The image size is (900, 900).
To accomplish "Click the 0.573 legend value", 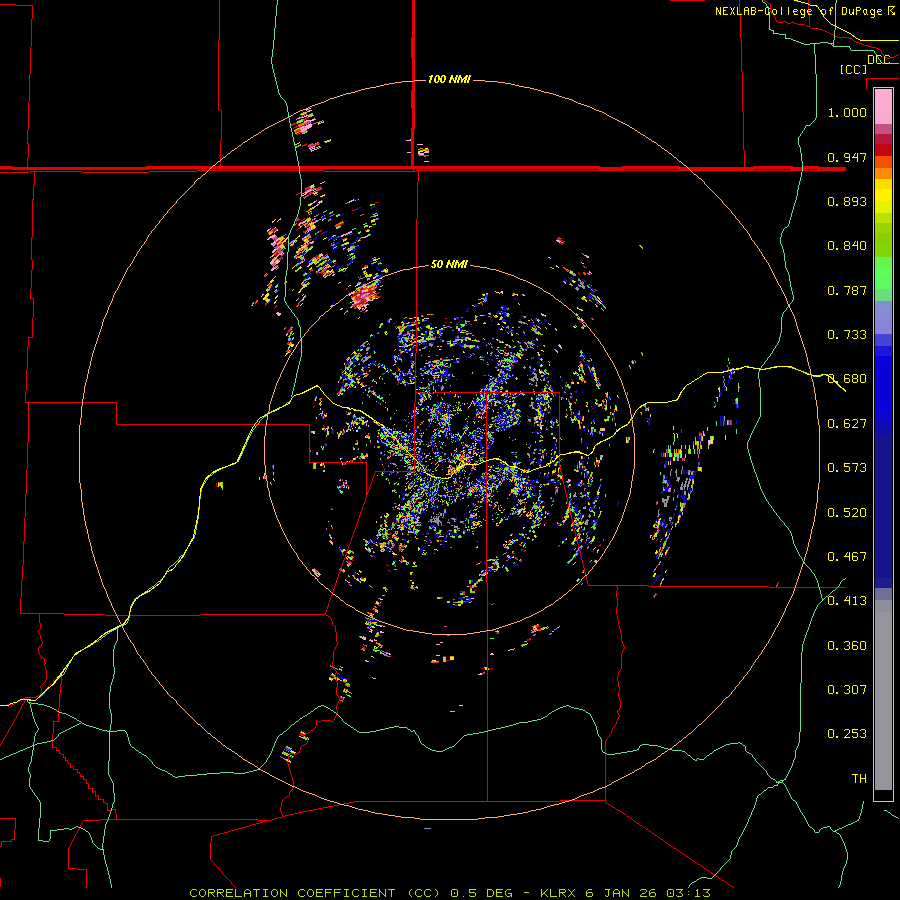I will [x=847, y=468].
